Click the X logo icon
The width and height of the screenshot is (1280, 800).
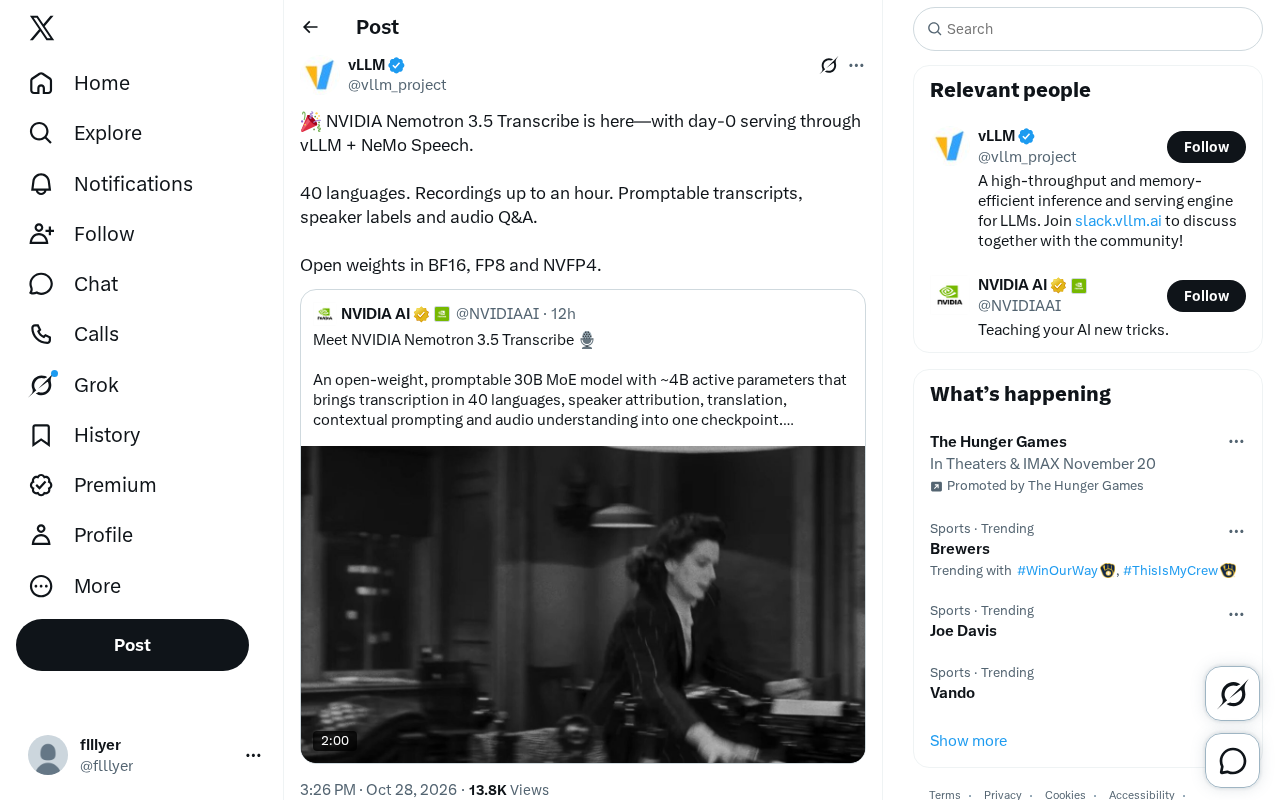[x=42, y=28]
